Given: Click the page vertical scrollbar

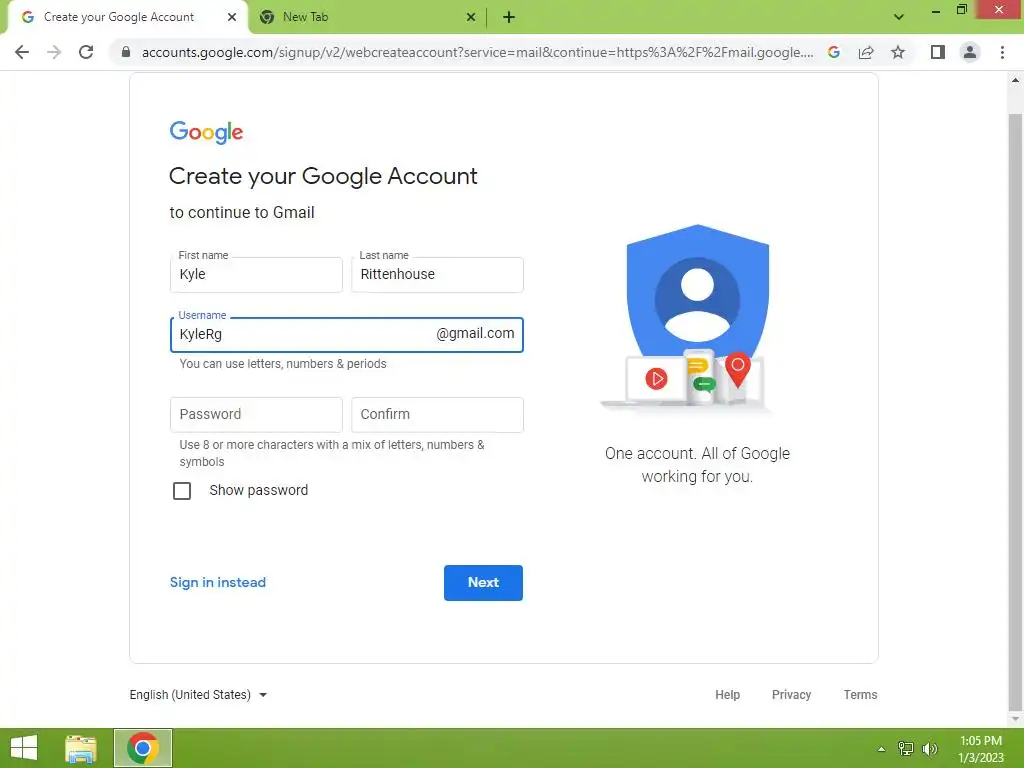Looking at the screenshot, I should tap(1015, 411).
